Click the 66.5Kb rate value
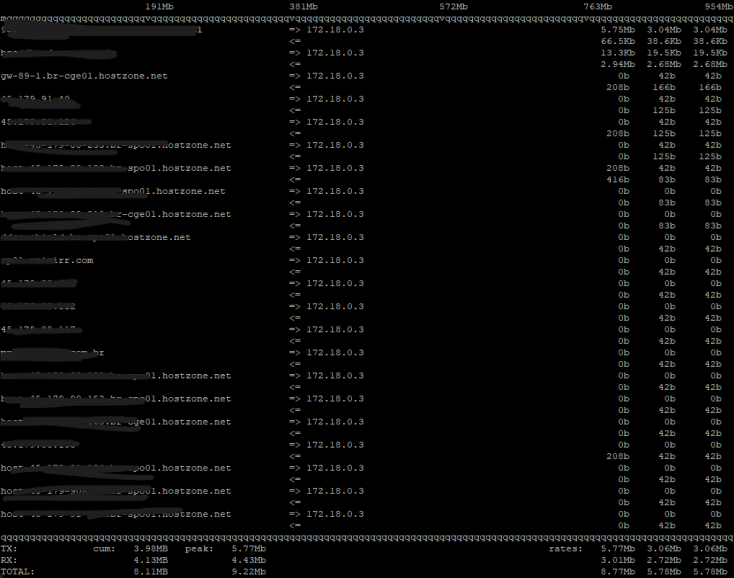The height and width of the screenshot is (578, 734). [618, 41]
